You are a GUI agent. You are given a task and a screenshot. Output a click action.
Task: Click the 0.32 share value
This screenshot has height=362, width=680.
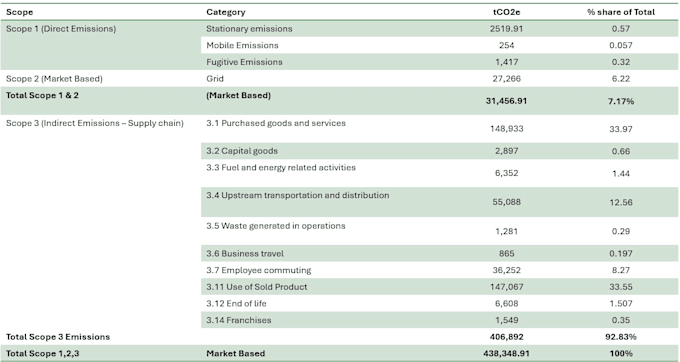click(621, 62)
